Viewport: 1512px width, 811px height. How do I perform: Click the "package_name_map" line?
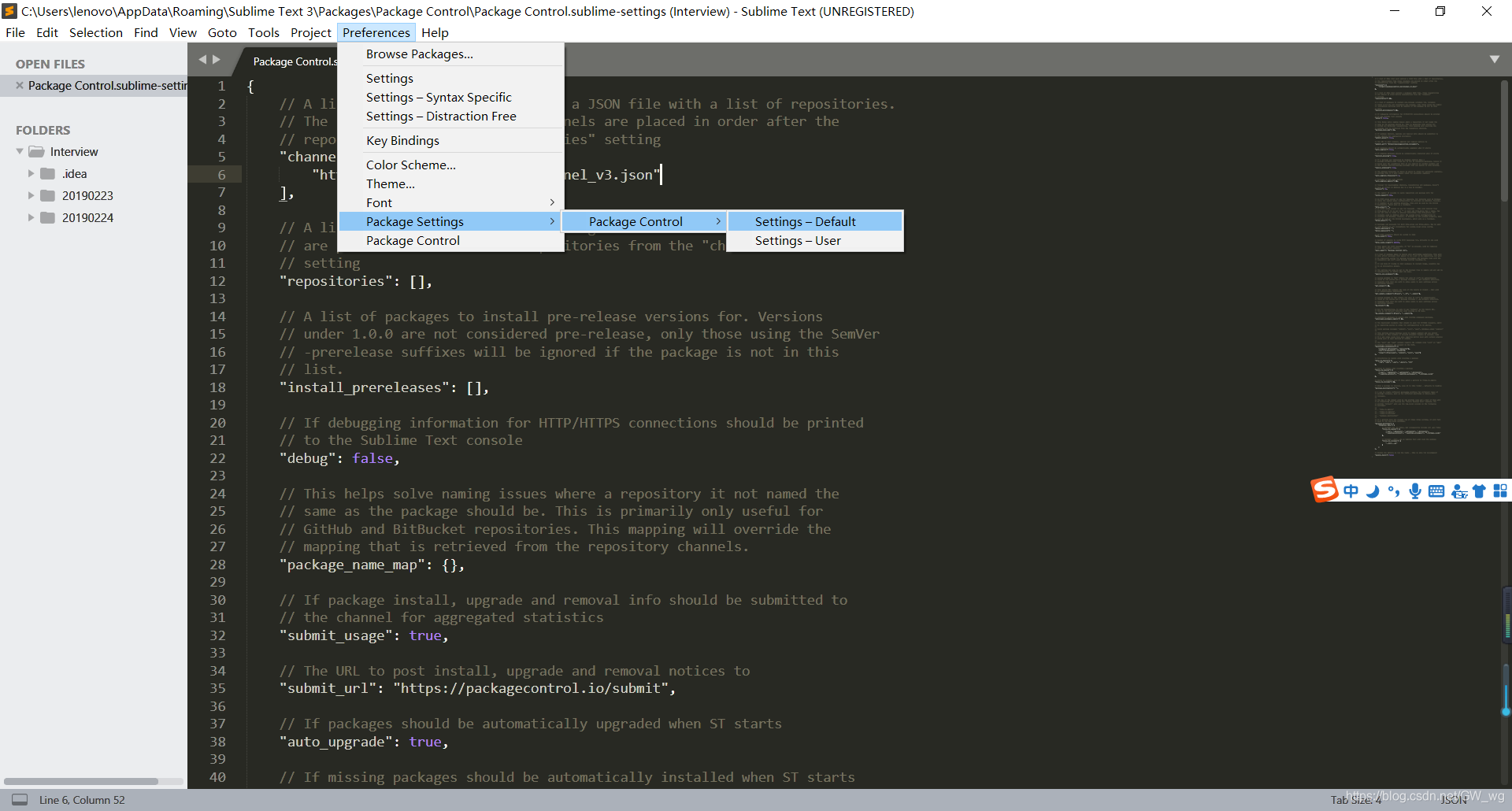(x=372, y=565)
